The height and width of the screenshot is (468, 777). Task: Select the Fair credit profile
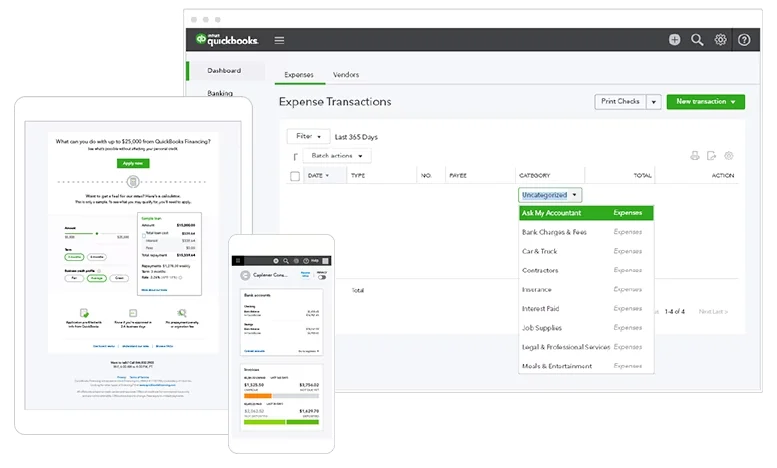click(x=74, y=278)
